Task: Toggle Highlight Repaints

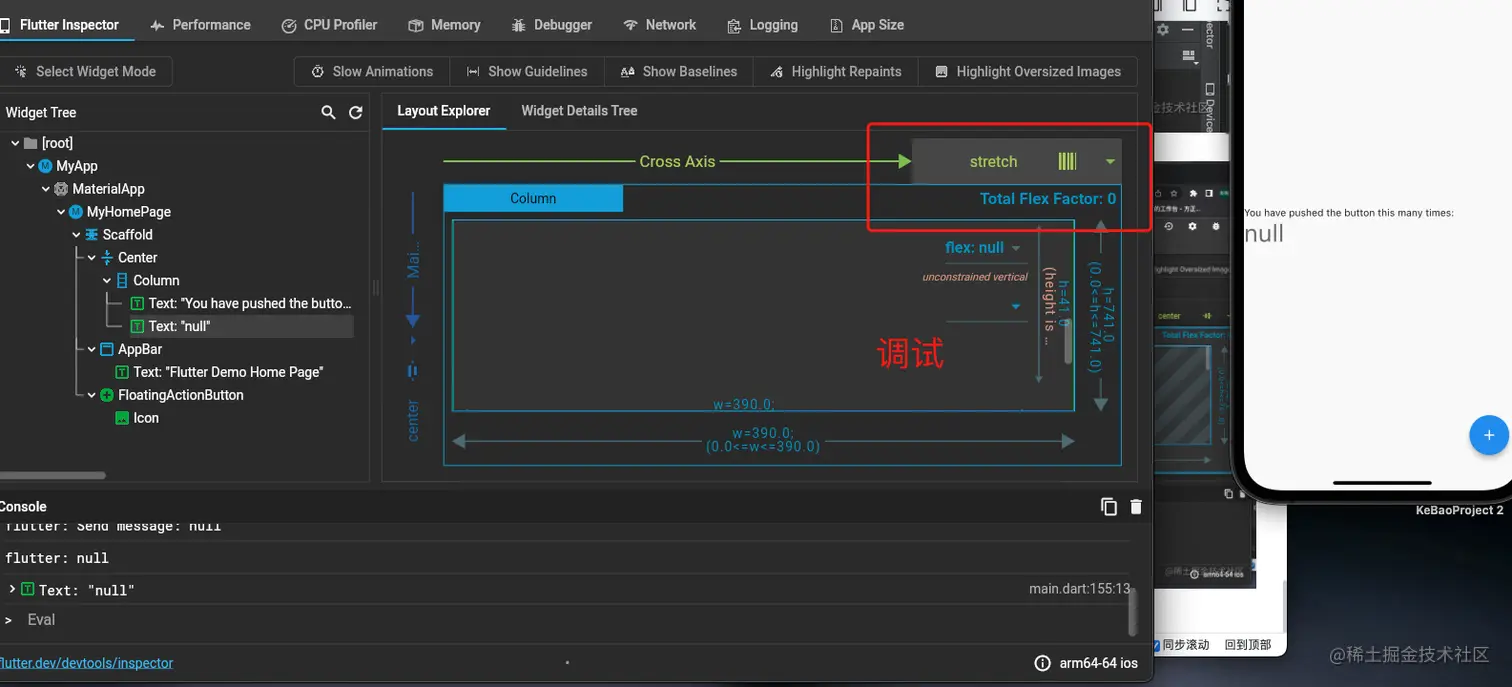Action: click(835, 72)
